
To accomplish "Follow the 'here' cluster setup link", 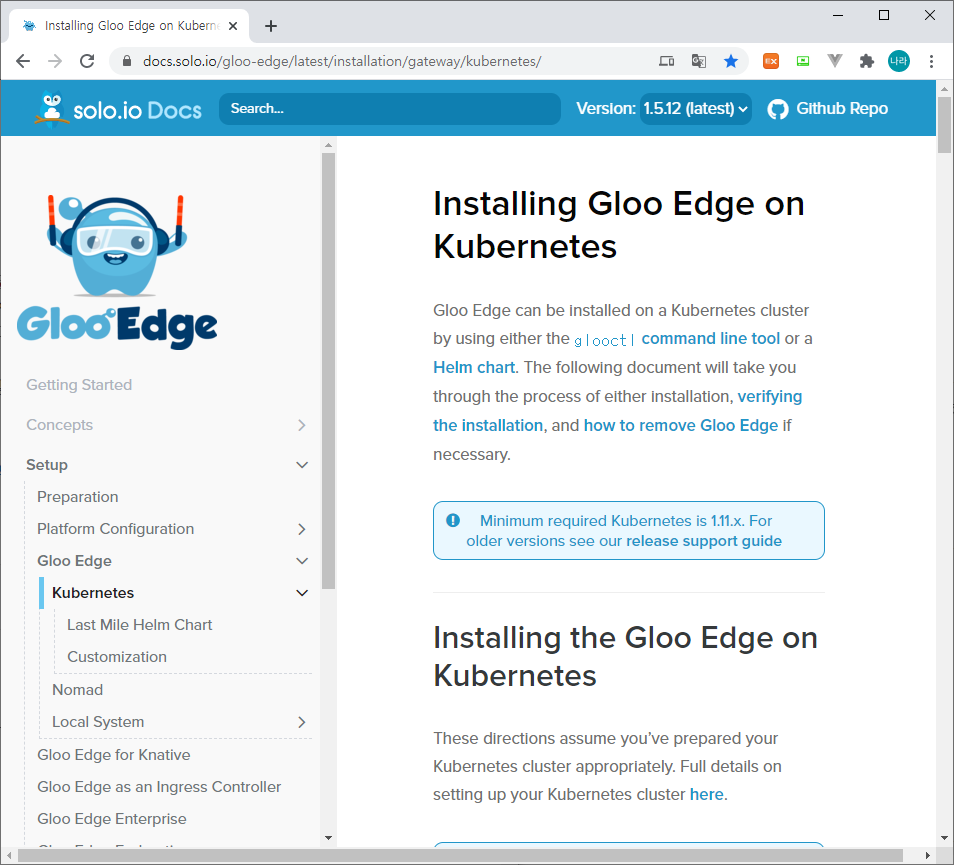I will (x=706, y=794).
